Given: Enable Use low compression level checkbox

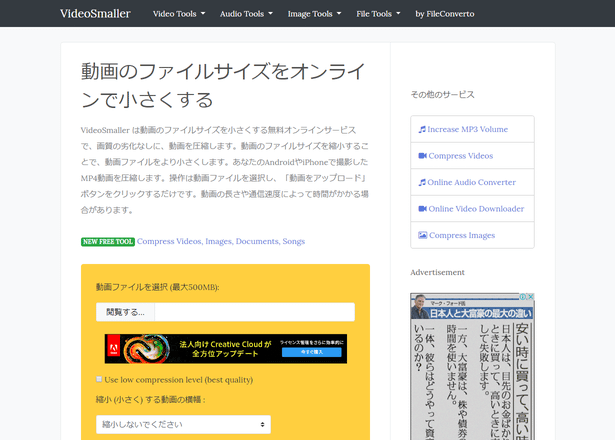Looking at the screenshot, I should [x=99, y=379].
